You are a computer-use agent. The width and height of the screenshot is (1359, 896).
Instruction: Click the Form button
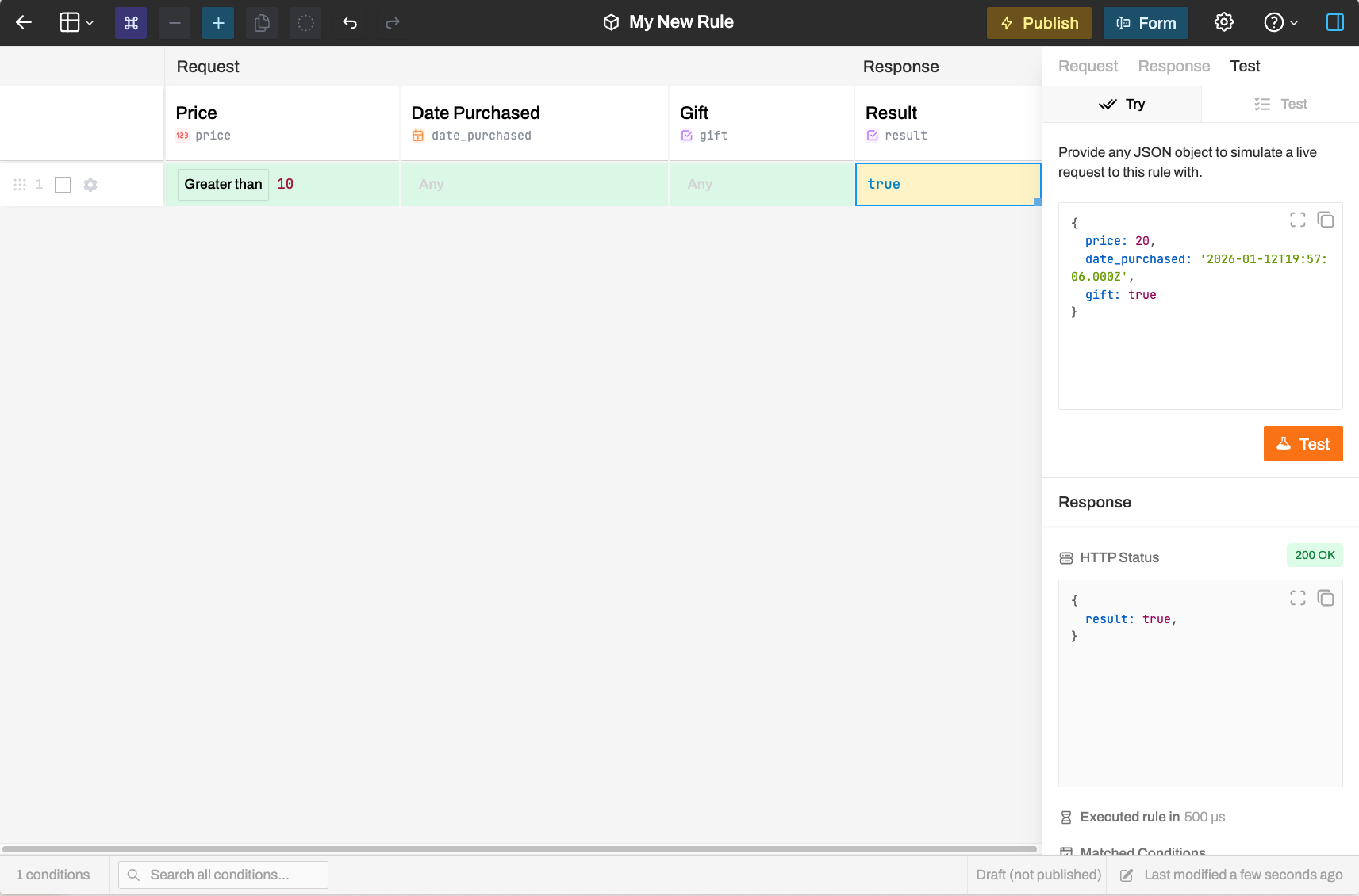click(1146, 22)
